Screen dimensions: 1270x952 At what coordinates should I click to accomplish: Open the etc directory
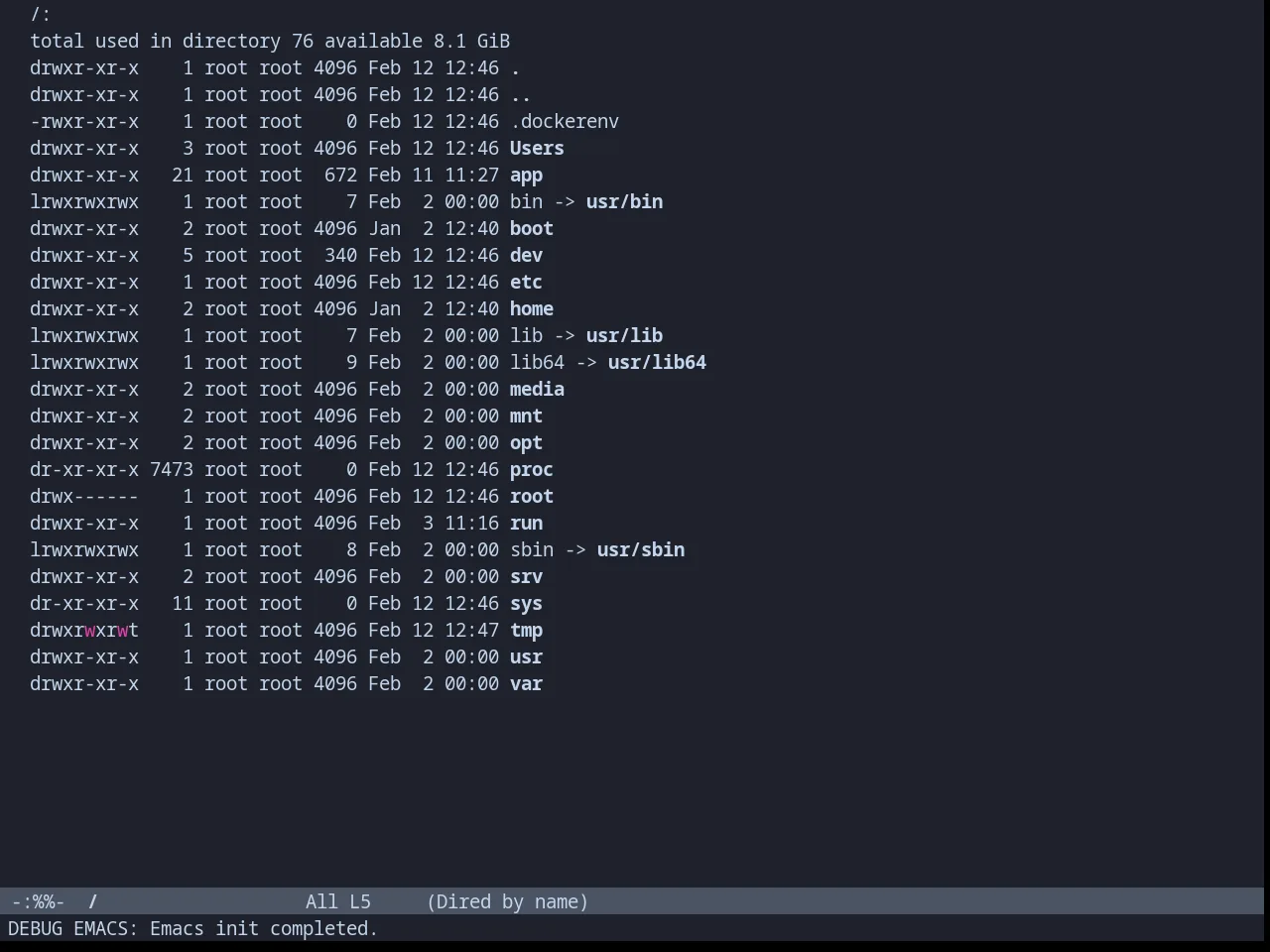pos(526,282)
